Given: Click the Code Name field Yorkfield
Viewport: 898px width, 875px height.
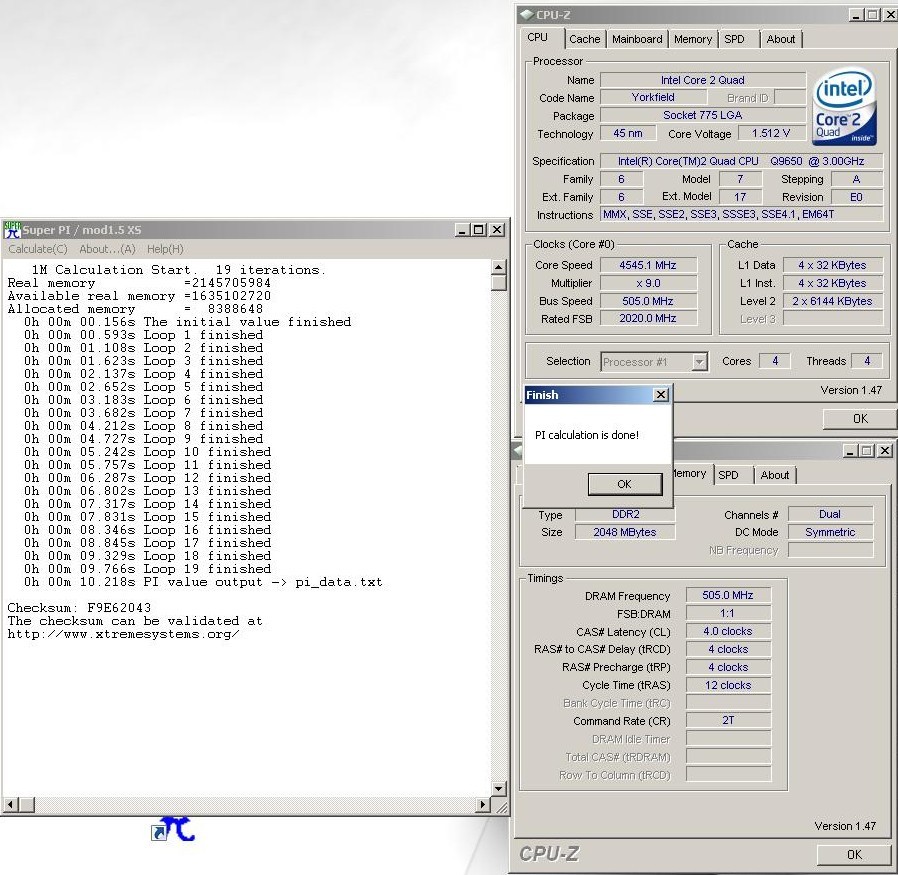Looking at the screenshot, I should click(653, 97).
